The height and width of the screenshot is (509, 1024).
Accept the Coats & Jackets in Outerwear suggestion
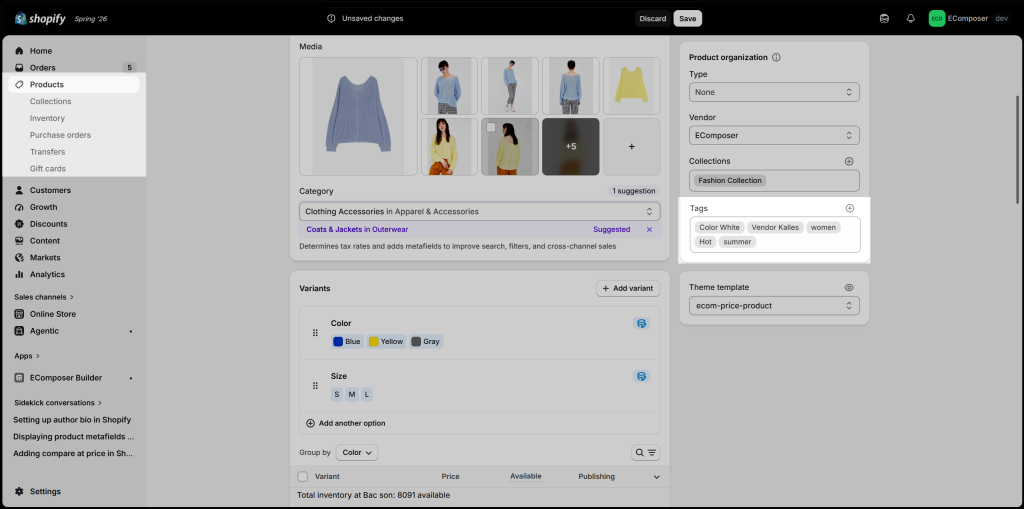point(357,229)
